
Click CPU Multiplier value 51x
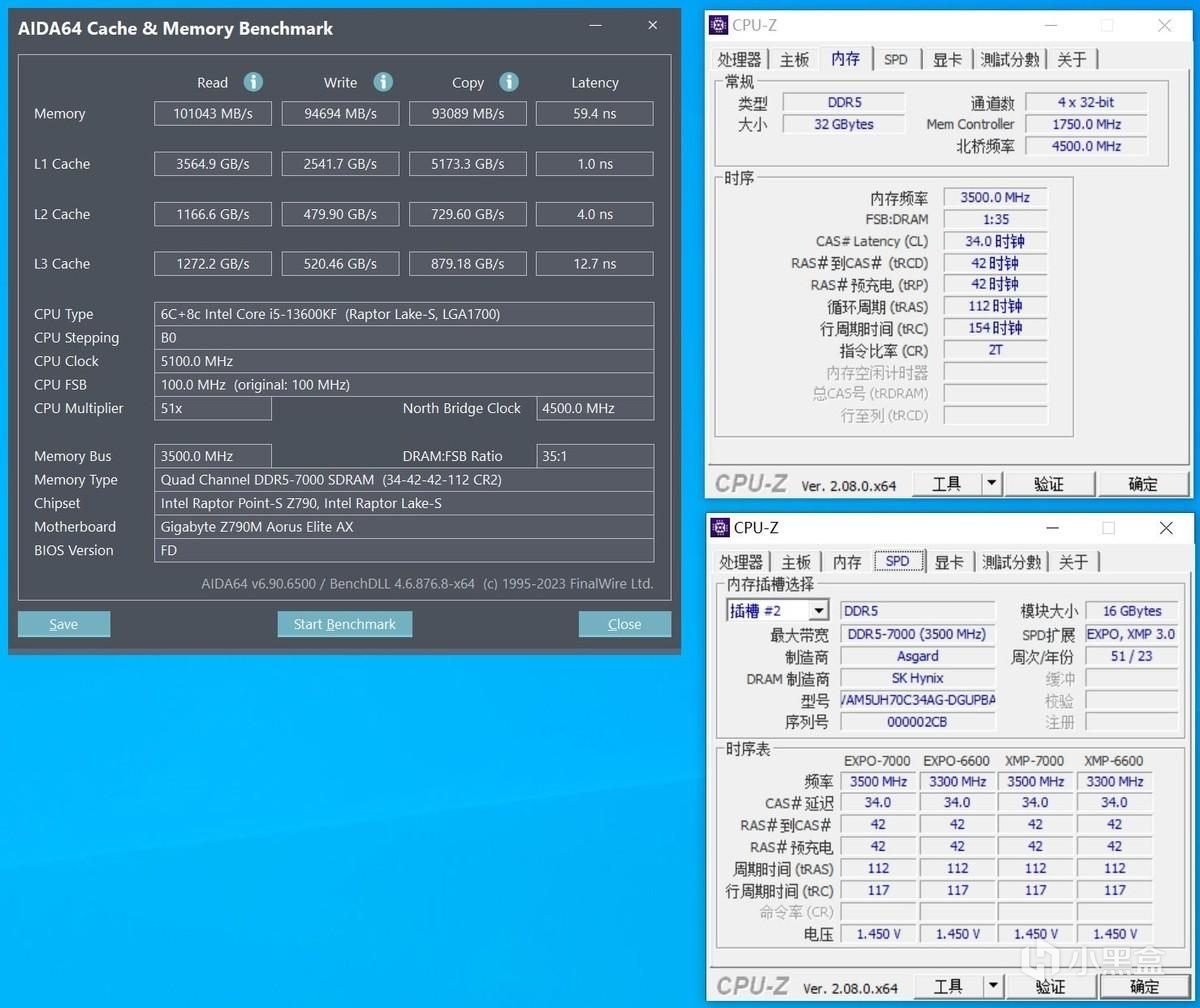pos(213,408)
